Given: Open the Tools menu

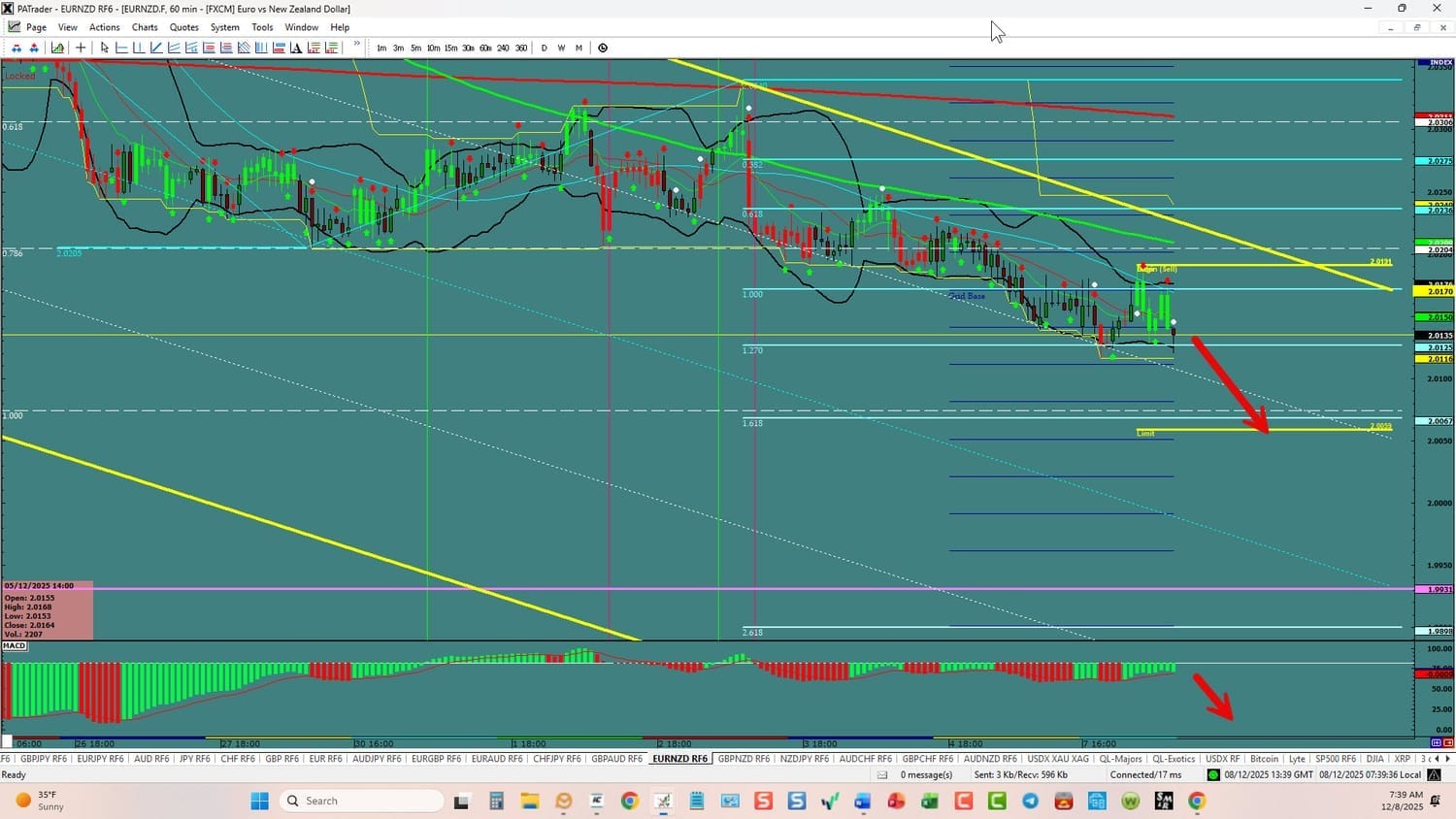Looking at the screenshot, I should tap(262, 27).
